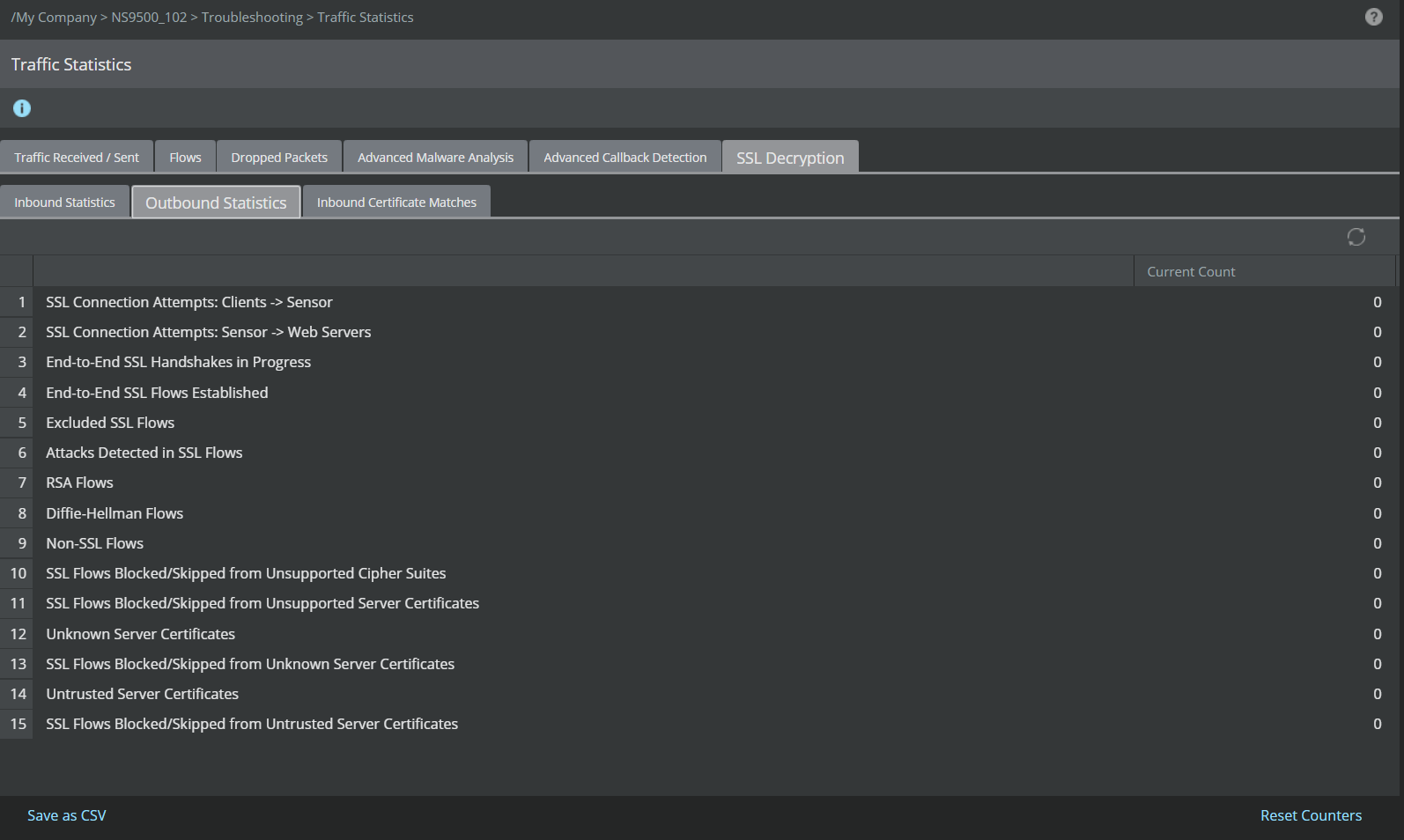Click the Reset Counters link
The height and width of the screenshot is (840, 1404).
[x=1311, y=815]
